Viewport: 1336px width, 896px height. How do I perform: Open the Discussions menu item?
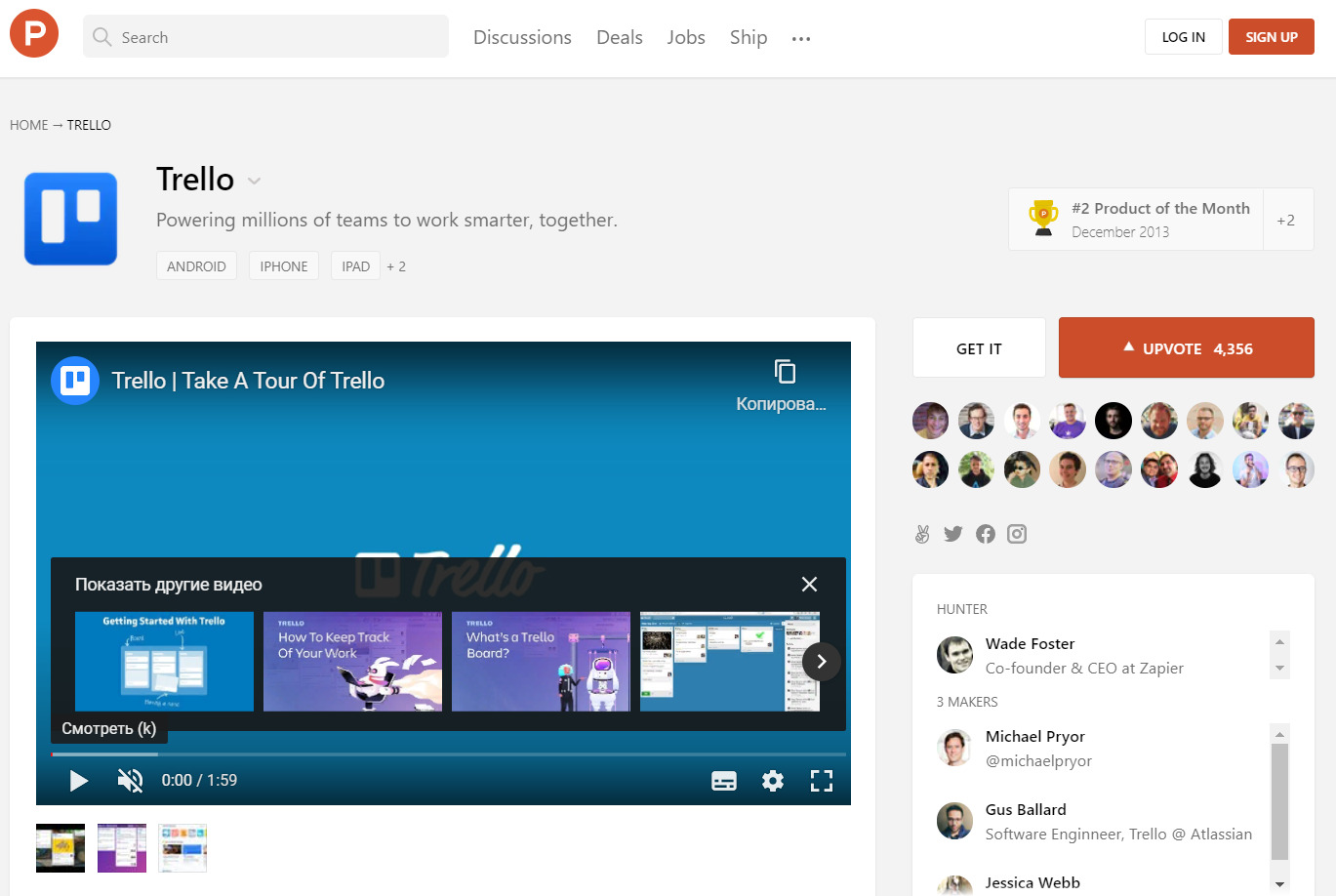coord(523,37)
